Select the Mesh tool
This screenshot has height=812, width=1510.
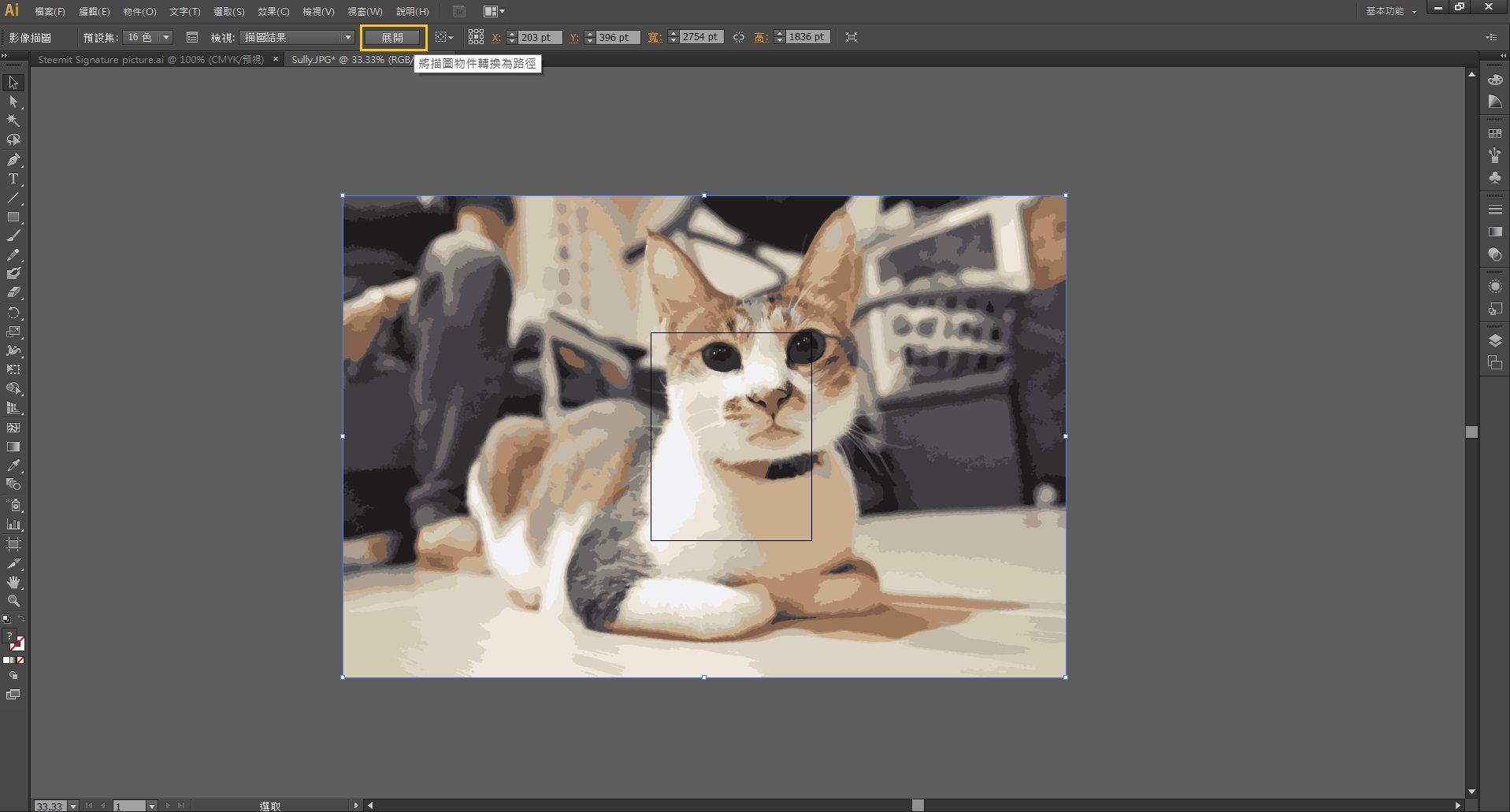click(x=13, y=428)
